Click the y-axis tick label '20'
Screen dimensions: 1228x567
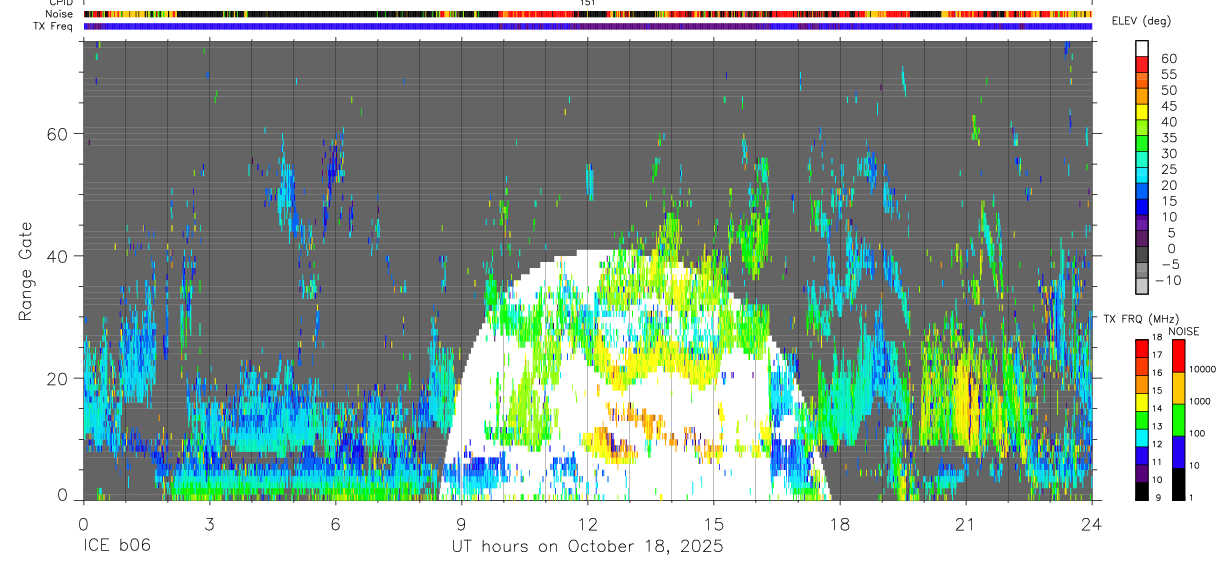[58, 378]
